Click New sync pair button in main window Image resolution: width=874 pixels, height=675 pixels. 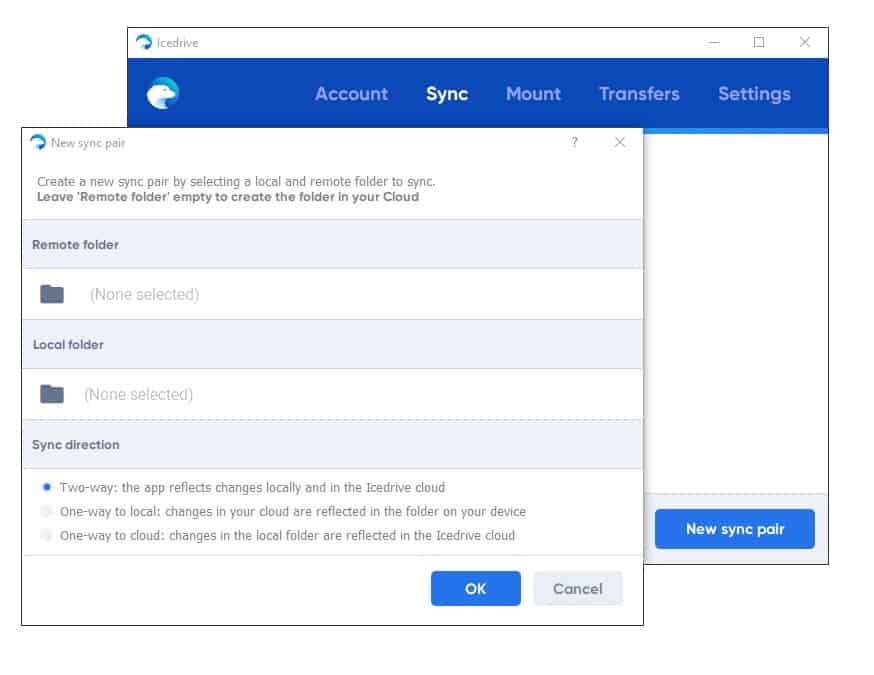[735, 529]
